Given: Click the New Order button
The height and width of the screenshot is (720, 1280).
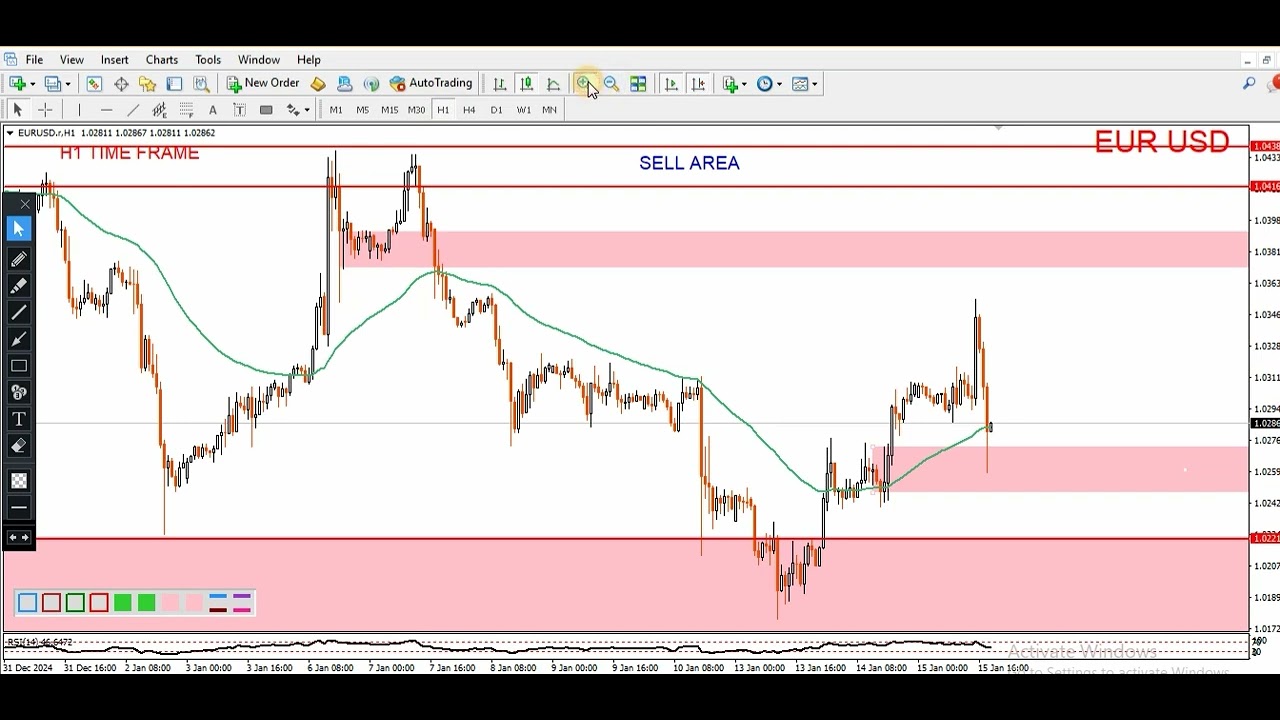Looking at the screenshot, I should coord(263,84).
